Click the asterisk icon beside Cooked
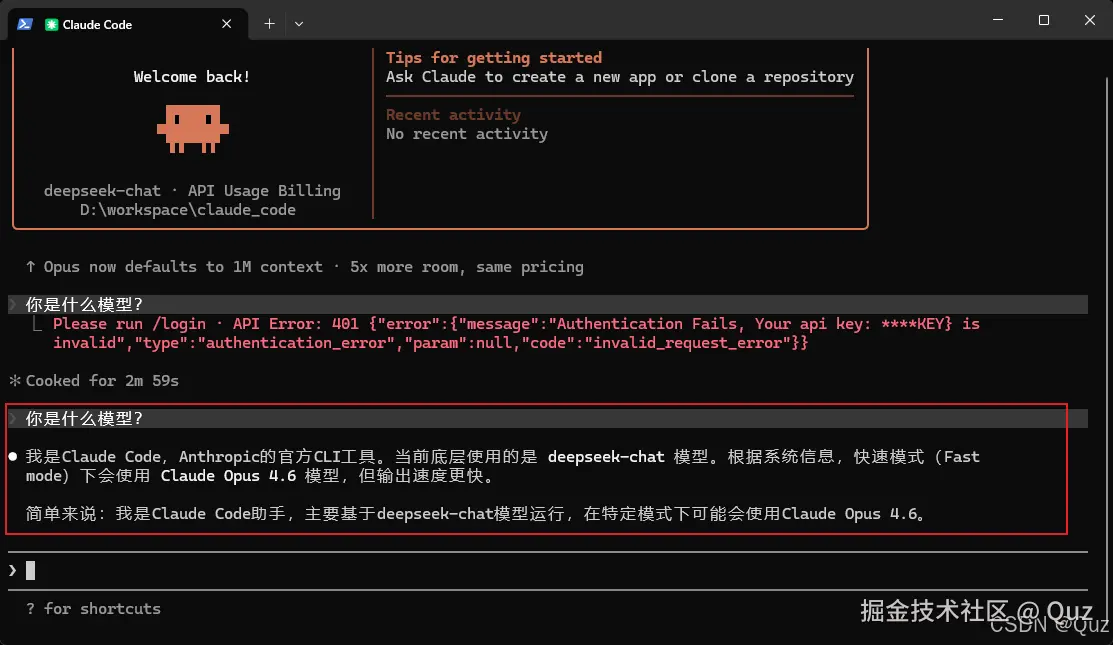 (14, 380)
